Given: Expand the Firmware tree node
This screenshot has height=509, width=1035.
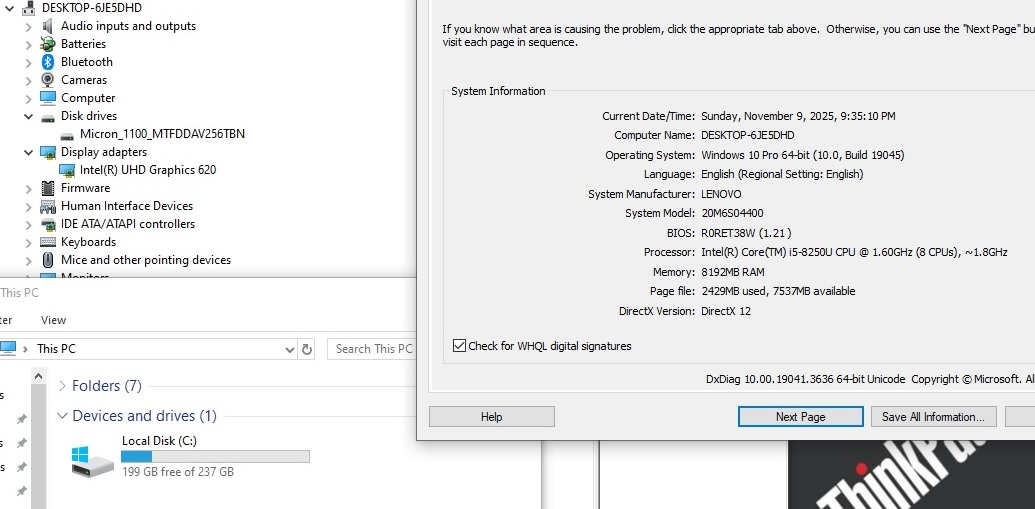Looking at the screenshot, I should [x=28, y=188].
